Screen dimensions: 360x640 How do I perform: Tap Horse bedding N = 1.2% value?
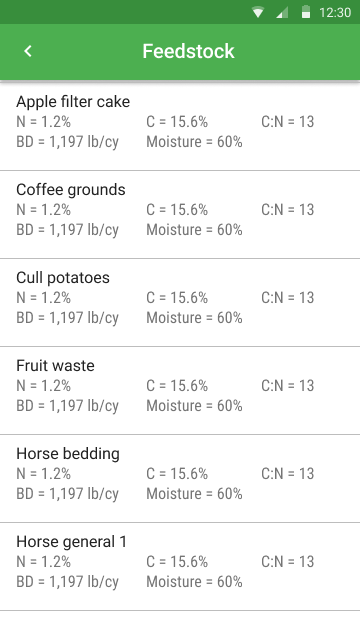(x=43, y=474)
